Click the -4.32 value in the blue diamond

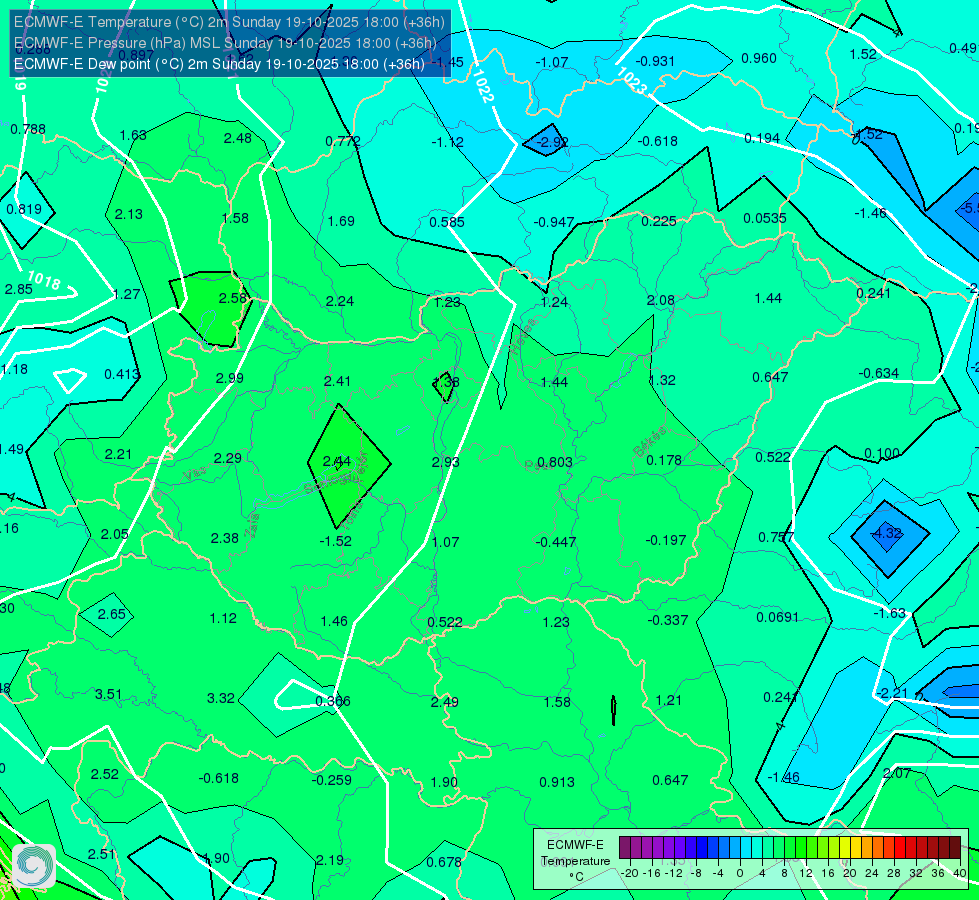pyautogui.click(x=887, y=533)
